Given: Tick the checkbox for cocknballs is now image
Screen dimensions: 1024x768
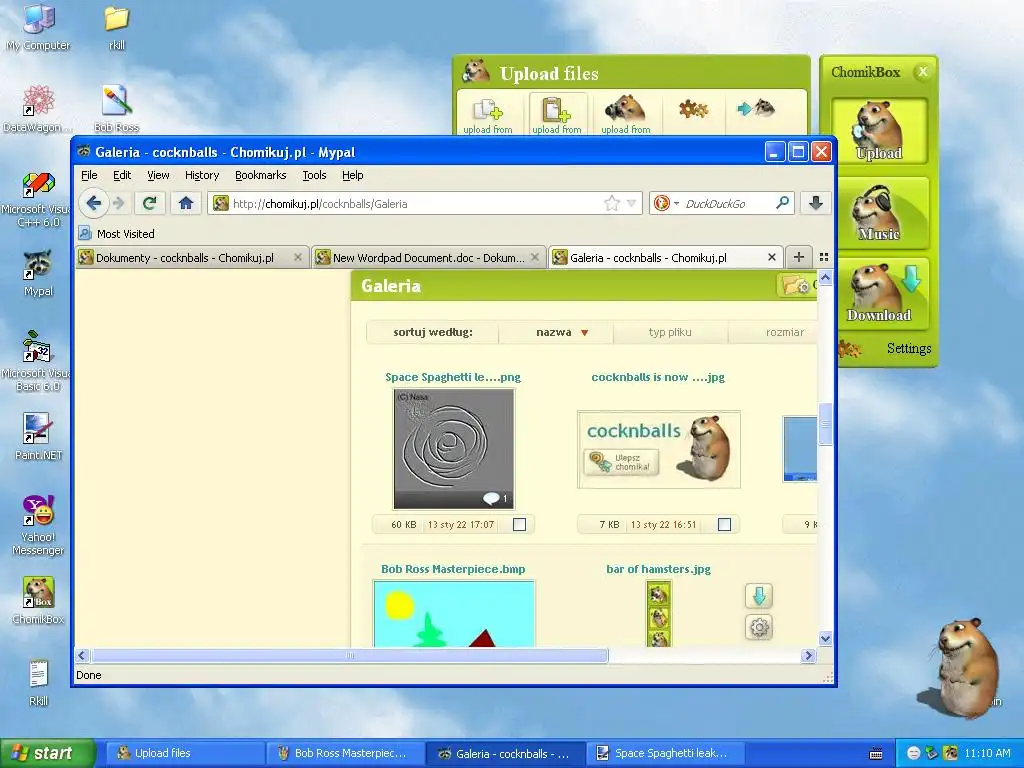Looking at the screenshot, I should tap(724, 524).
